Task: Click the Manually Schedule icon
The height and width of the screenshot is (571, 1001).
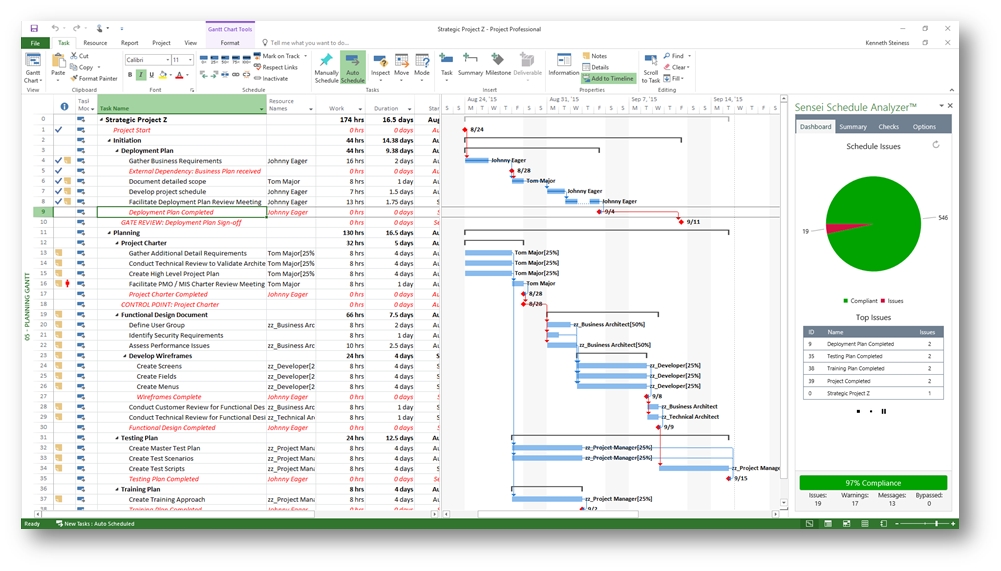Action: point(326,65)
